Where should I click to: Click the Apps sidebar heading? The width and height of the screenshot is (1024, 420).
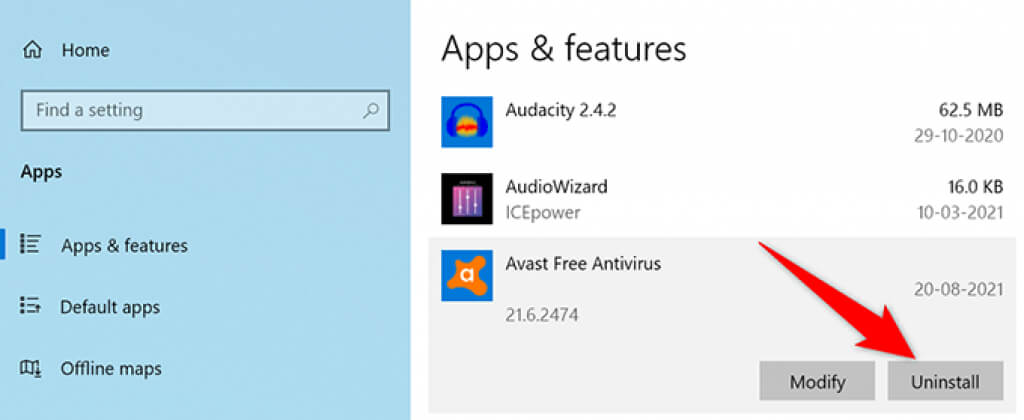(42, 172)
